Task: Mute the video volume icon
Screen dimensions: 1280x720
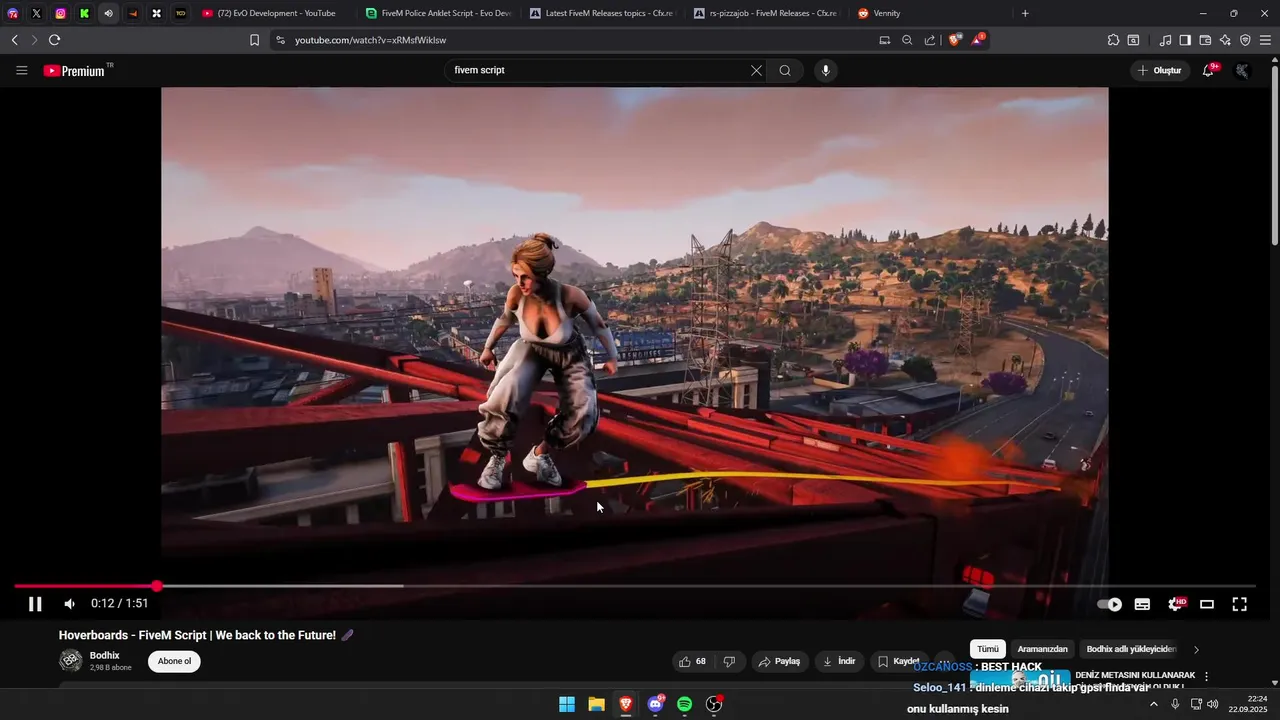Action: coord(69,604)
